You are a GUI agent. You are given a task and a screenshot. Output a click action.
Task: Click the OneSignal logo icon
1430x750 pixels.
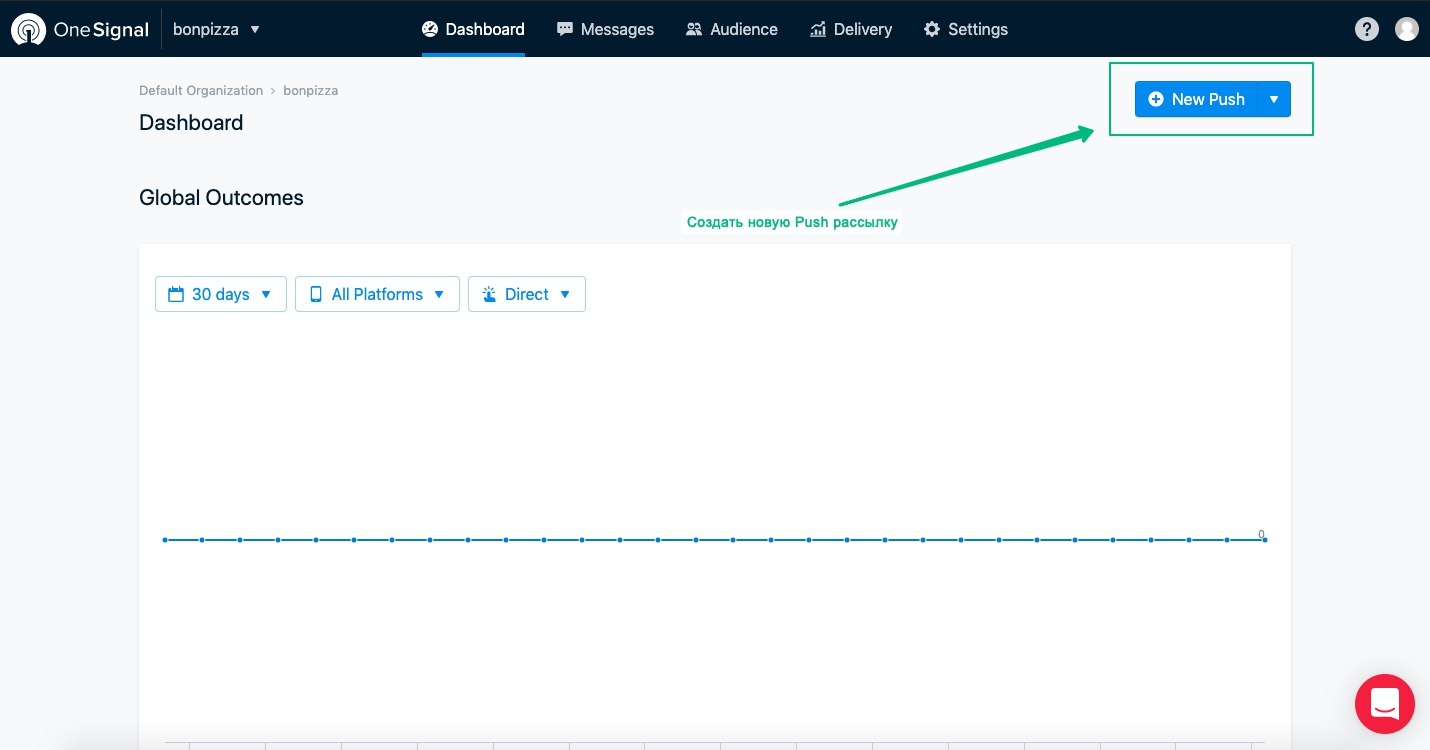click(28, 30)
